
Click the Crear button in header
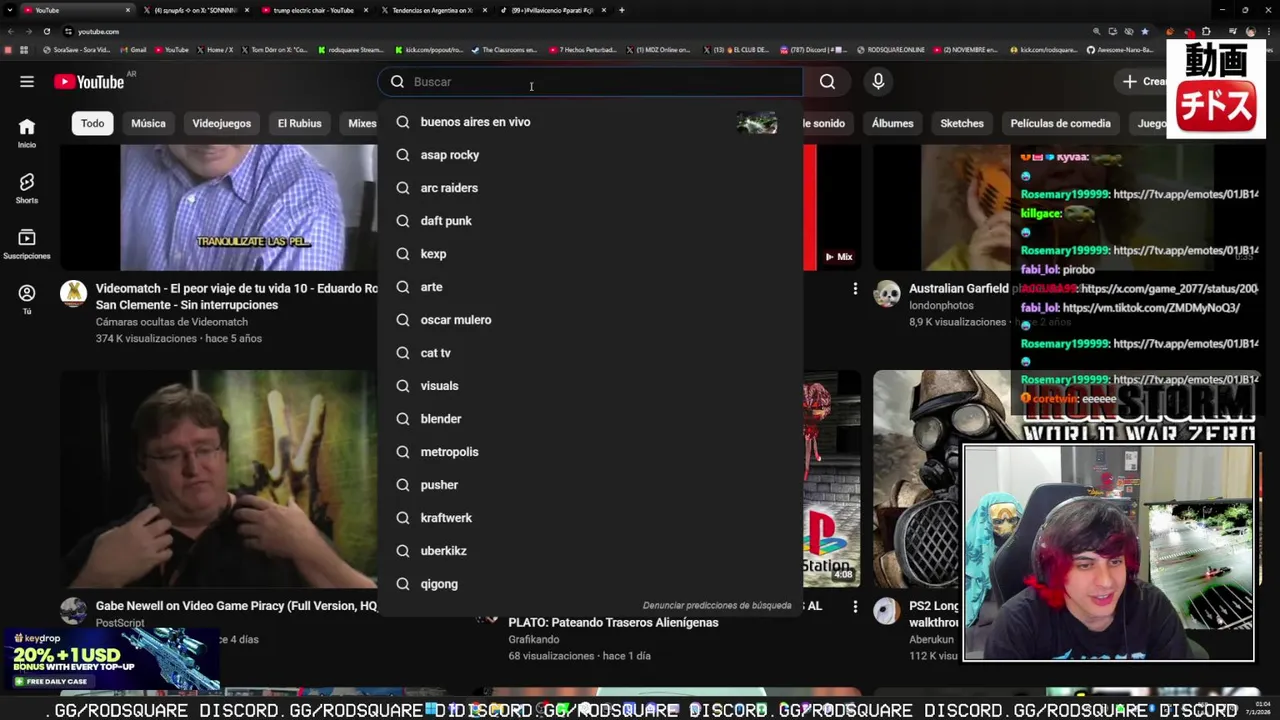coord(1144,82)
